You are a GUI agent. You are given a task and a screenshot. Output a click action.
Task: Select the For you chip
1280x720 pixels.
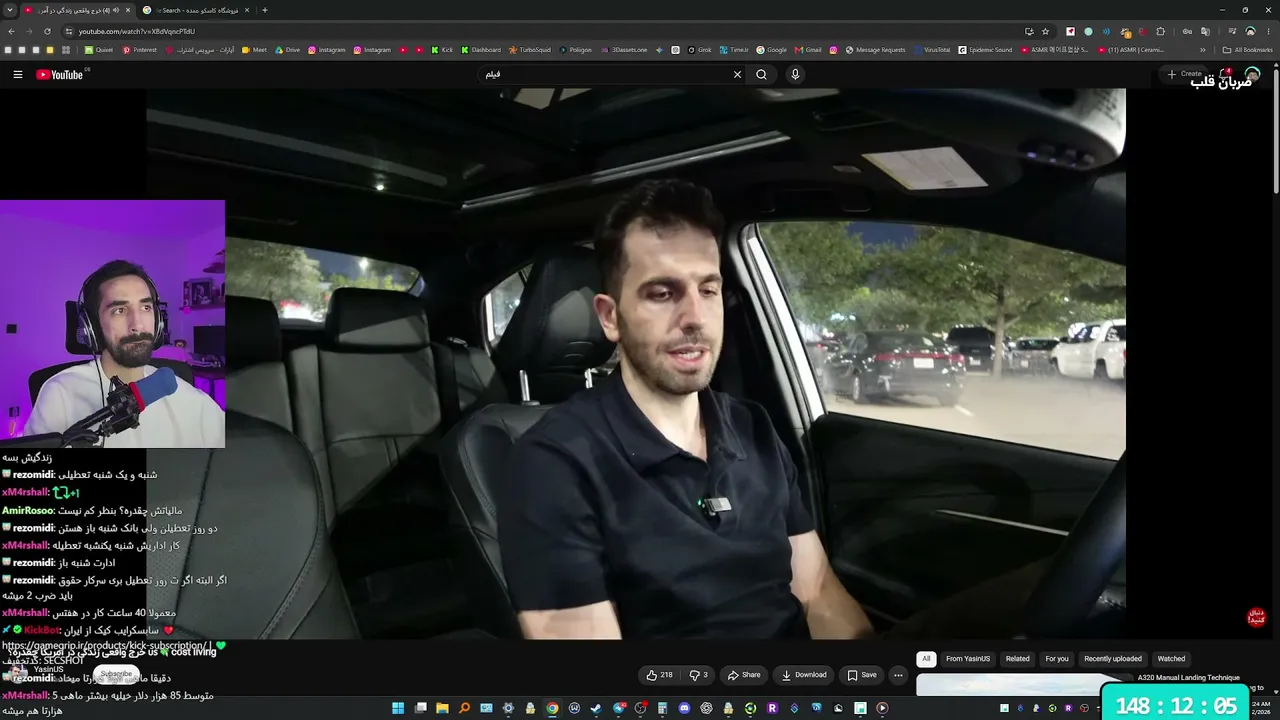[x=1057, y=659]
